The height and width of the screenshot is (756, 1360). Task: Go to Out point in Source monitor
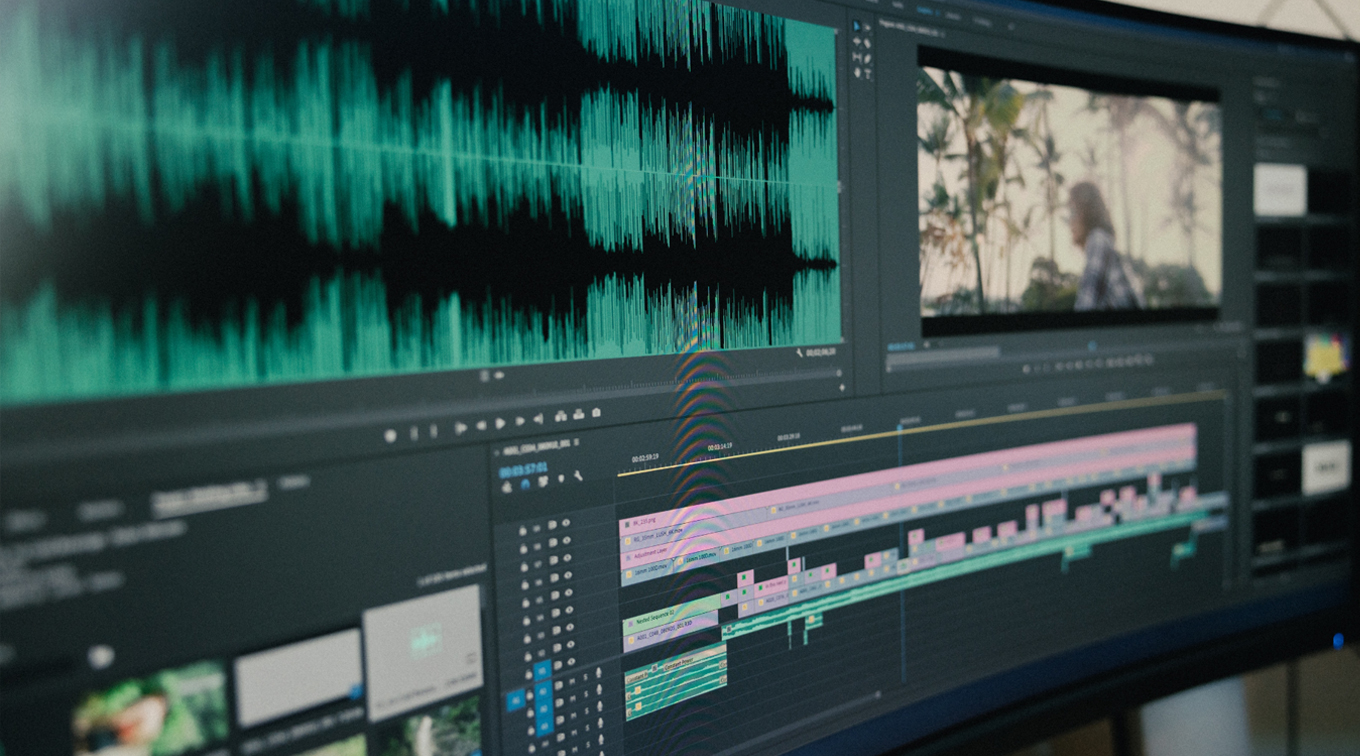tap(539, 419)
